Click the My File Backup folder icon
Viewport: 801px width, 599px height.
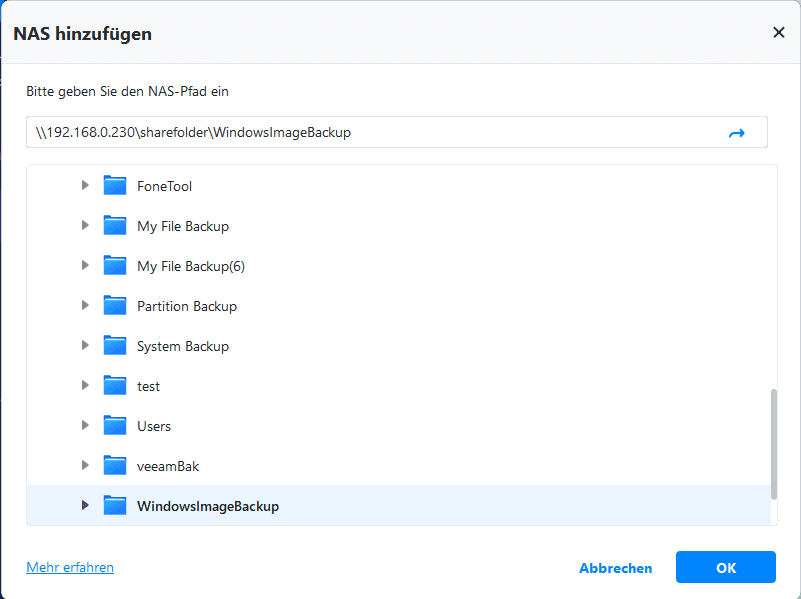115,225
